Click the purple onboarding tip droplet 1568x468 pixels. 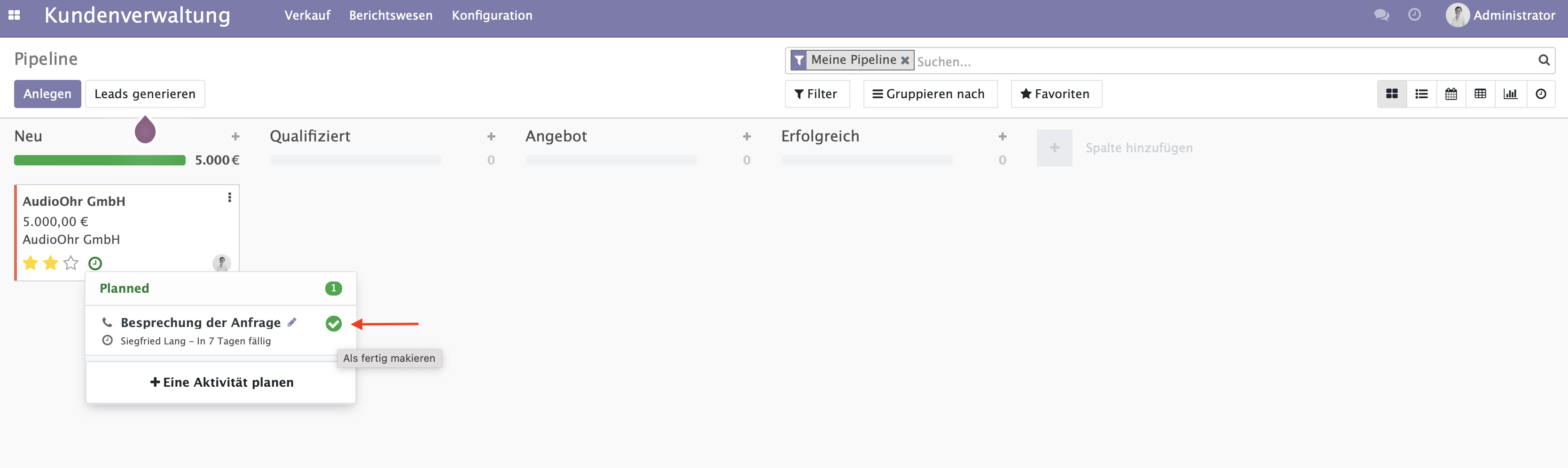pyautogui.click(x=145, y=130)
